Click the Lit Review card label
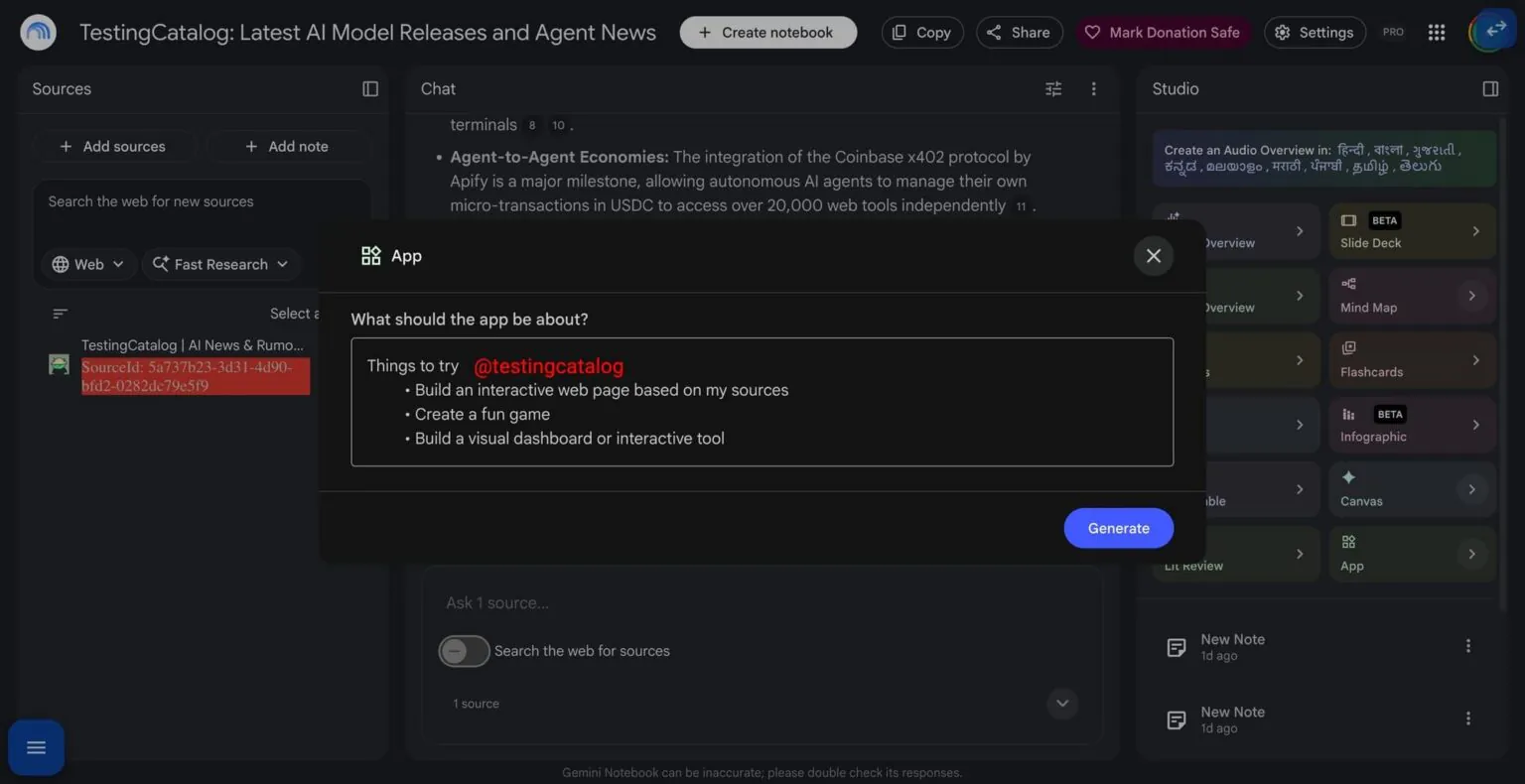 1193,566
